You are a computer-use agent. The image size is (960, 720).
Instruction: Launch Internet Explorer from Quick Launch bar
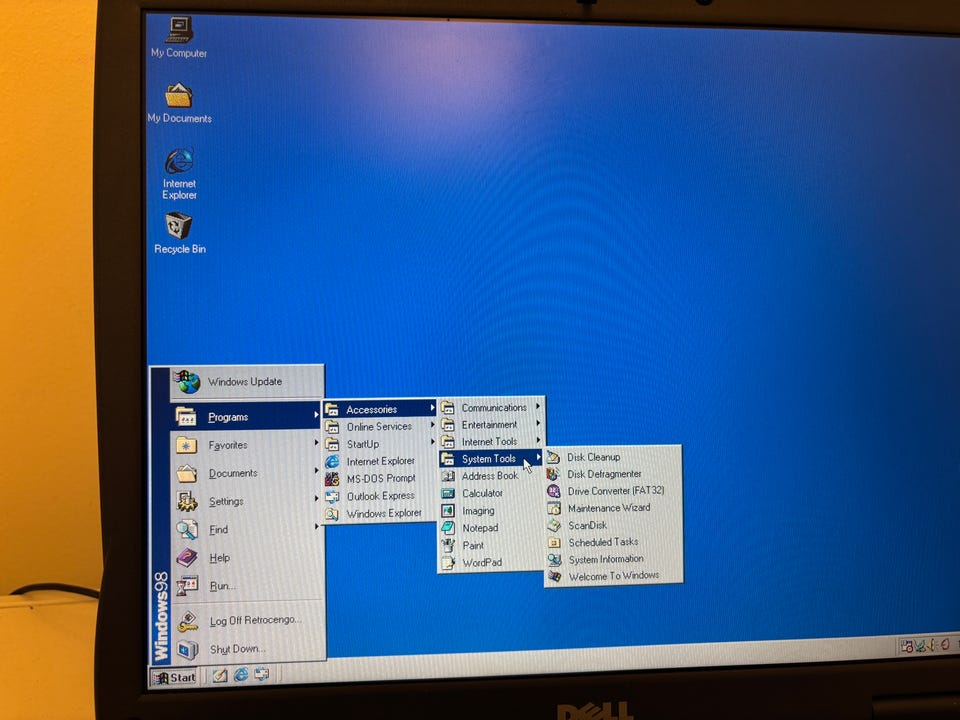(x=241, y=674)
